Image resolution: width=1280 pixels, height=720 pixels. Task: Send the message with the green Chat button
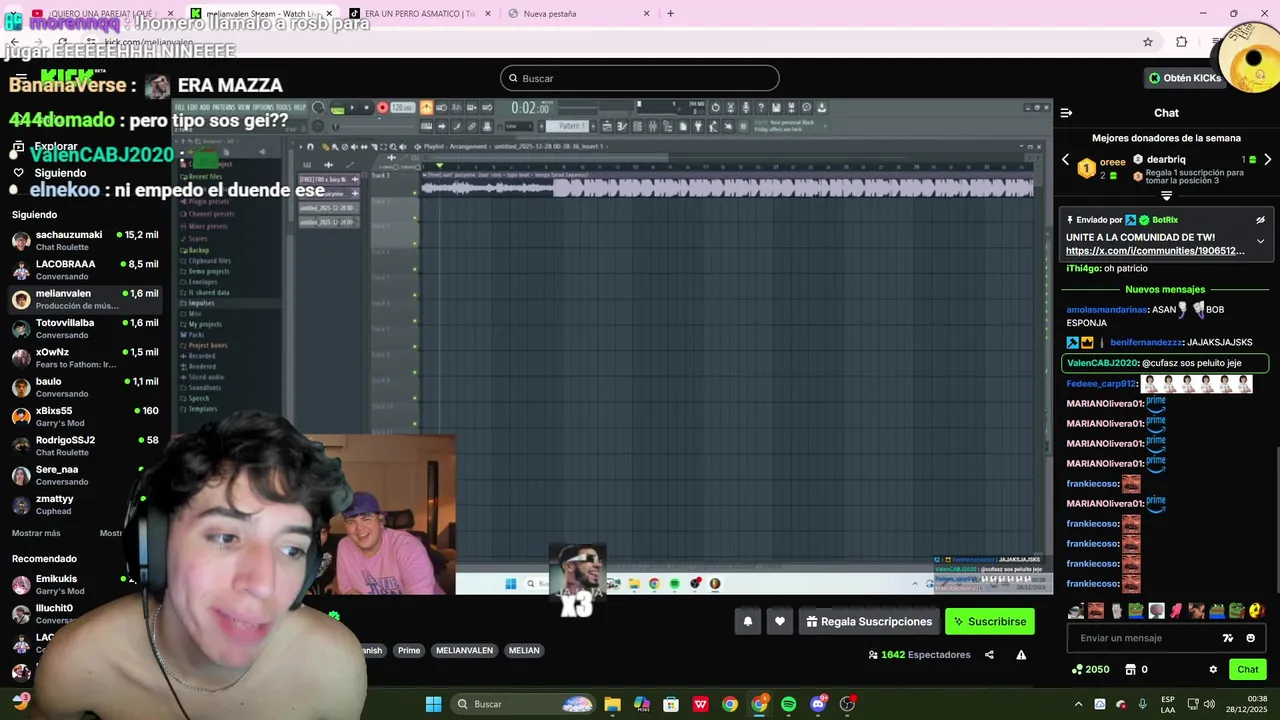(x=1248, y=670)
